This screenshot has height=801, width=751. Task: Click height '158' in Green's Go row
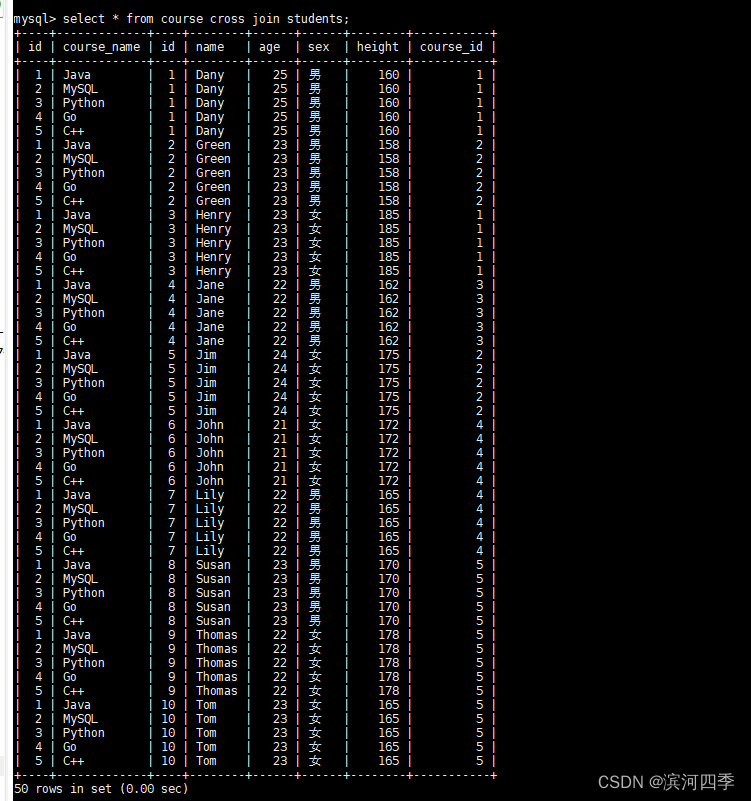389,187
